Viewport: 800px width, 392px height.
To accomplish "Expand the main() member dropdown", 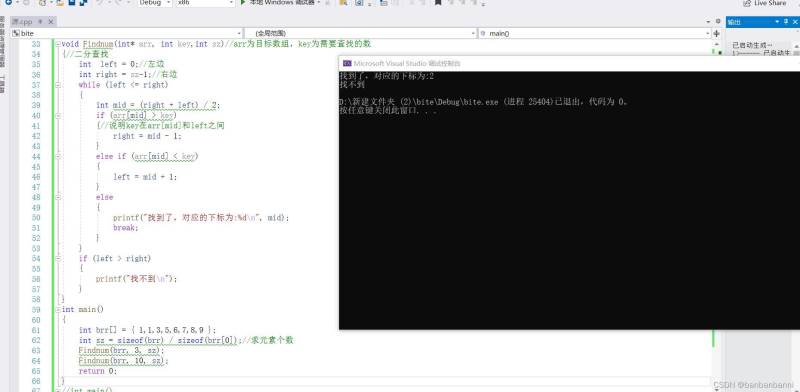I will (595, 33).
